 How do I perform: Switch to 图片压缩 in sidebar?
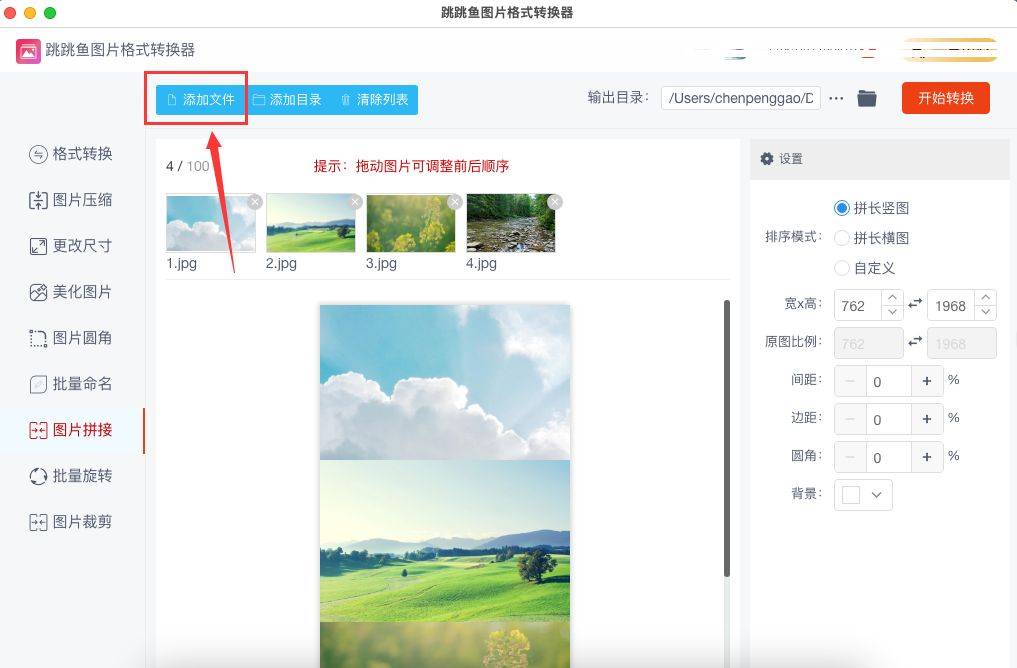[x=70, y=200]
